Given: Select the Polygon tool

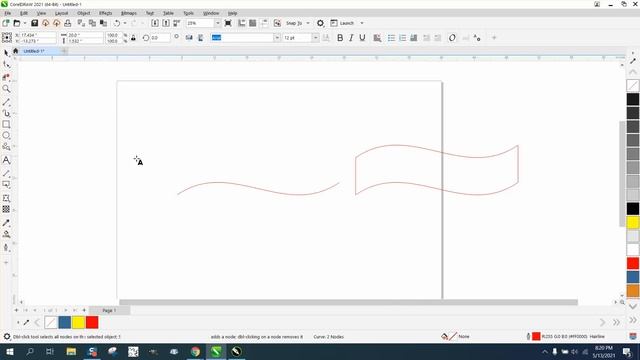Looking at the screenshot, I should pyautogui.click(x=6, y=147).
